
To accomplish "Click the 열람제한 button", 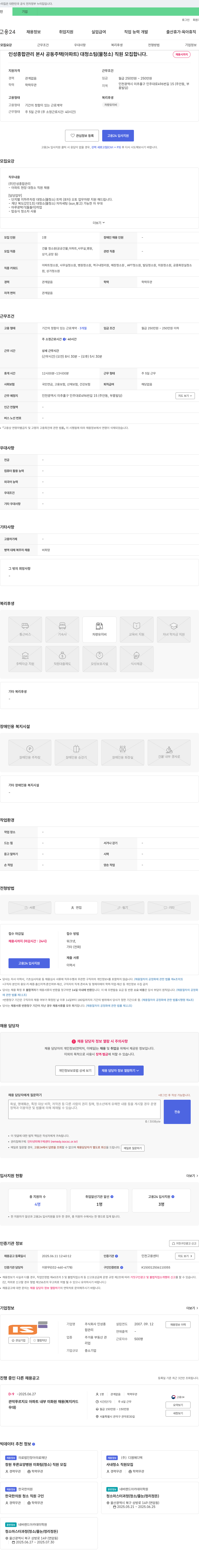I will 40,1340.
